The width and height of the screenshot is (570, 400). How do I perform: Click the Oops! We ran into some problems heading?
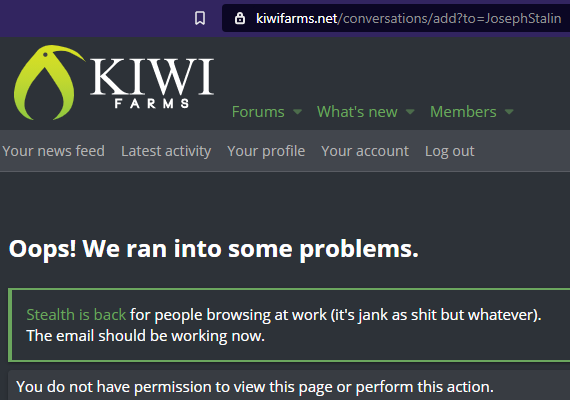[214, 249]
